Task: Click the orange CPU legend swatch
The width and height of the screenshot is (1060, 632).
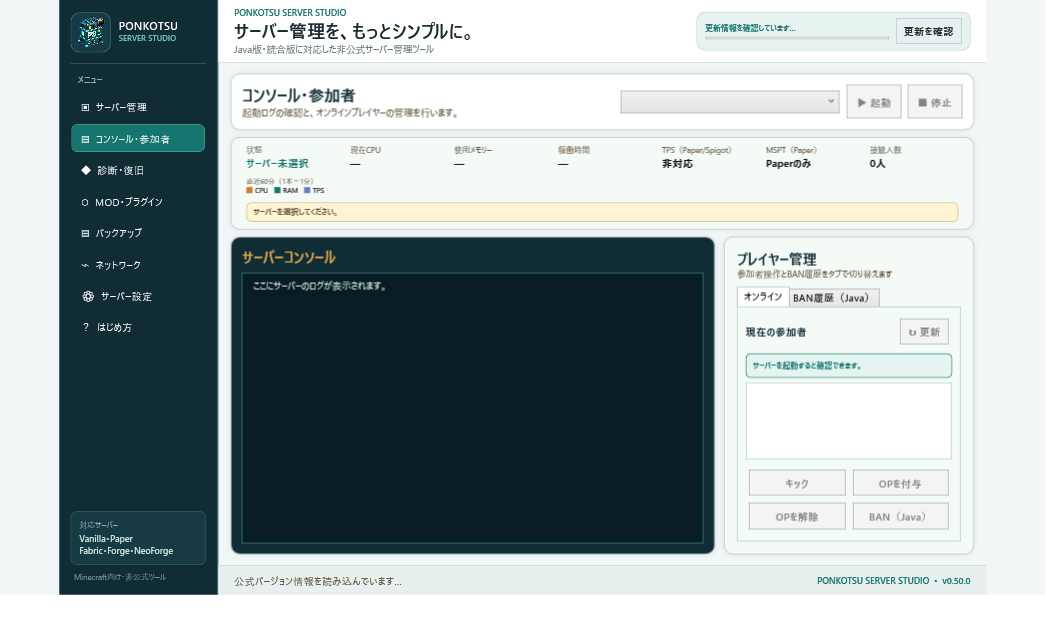Action: pyautogui.click(x=249, y=191)
